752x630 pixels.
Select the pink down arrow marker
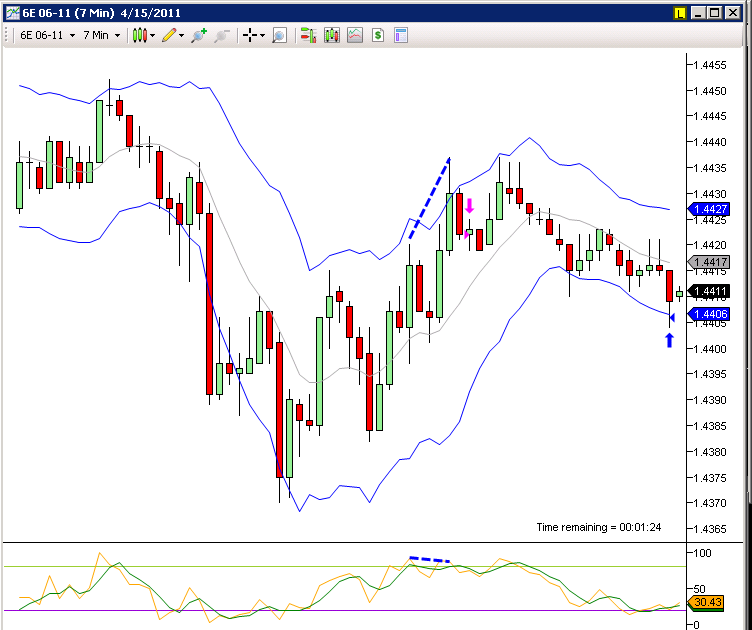[470, 206]
